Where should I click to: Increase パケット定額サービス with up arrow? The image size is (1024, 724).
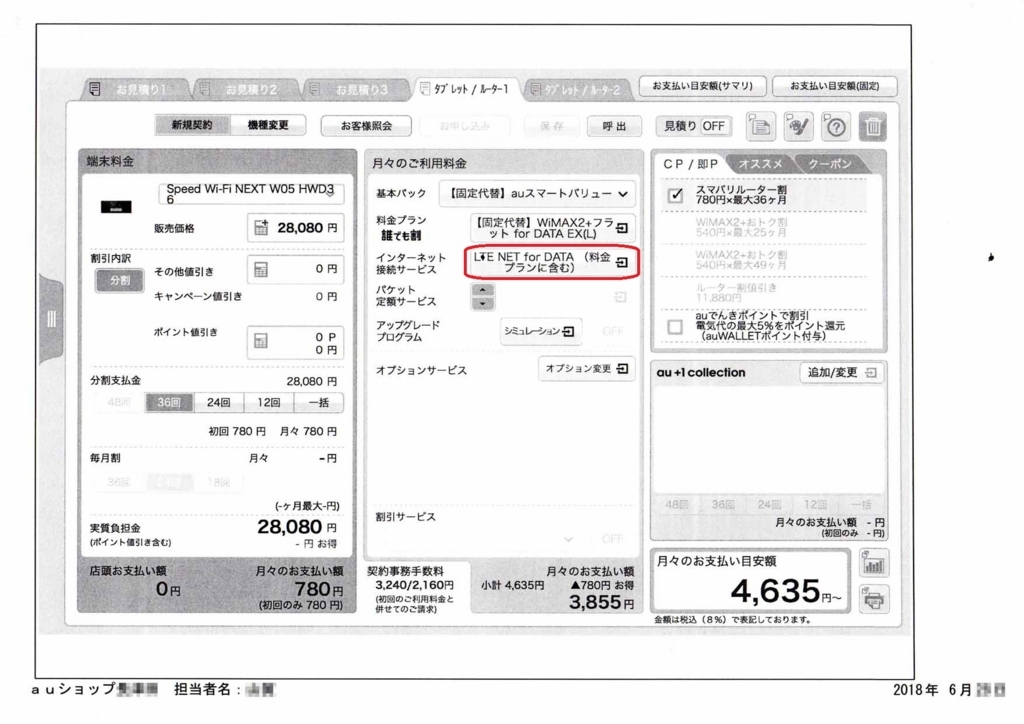click(483, 290)
